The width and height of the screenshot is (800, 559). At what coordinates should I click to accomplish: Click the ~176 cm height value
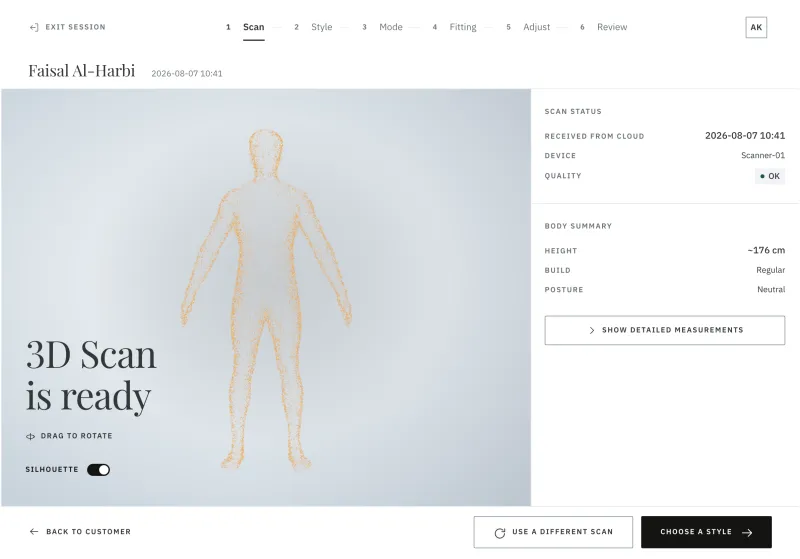click(x=766, y=250)
